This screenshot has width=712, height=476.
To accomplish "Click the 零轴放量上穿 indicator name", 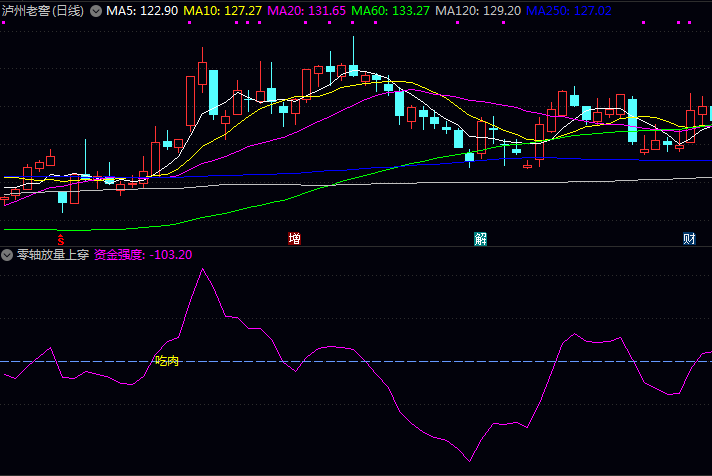I will click(52, 255).
